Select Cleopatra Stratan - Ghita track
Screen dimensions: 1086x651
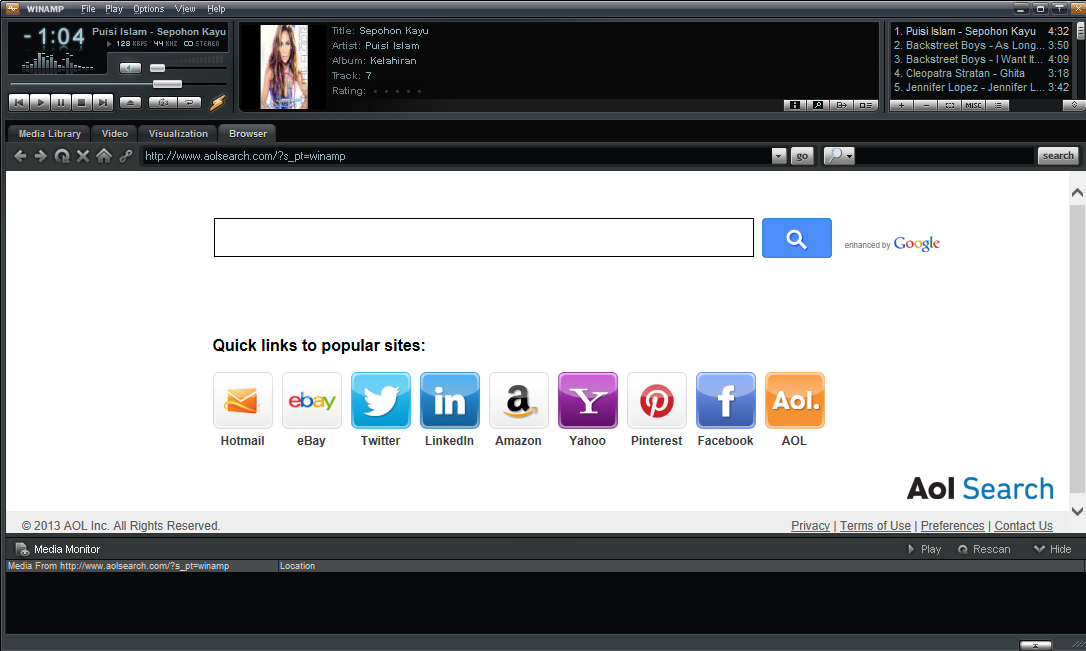pos(981,73)
